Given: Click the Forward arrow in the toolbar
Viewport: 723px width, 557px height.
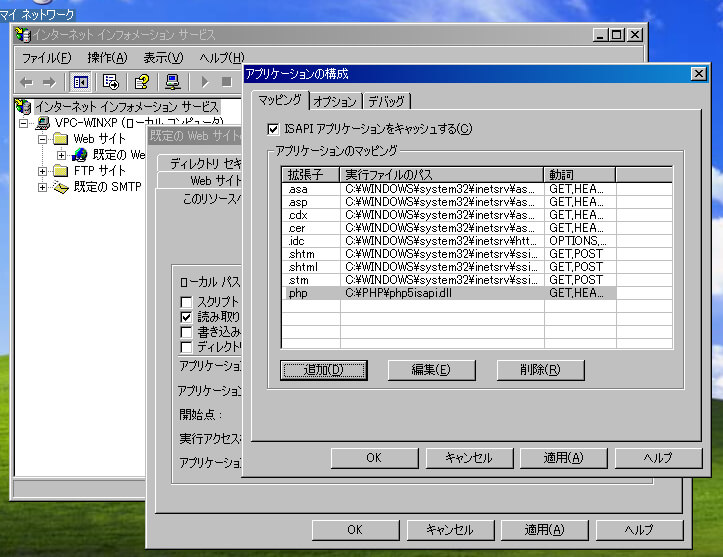Looking at the screenshot, I should [49, 82].
